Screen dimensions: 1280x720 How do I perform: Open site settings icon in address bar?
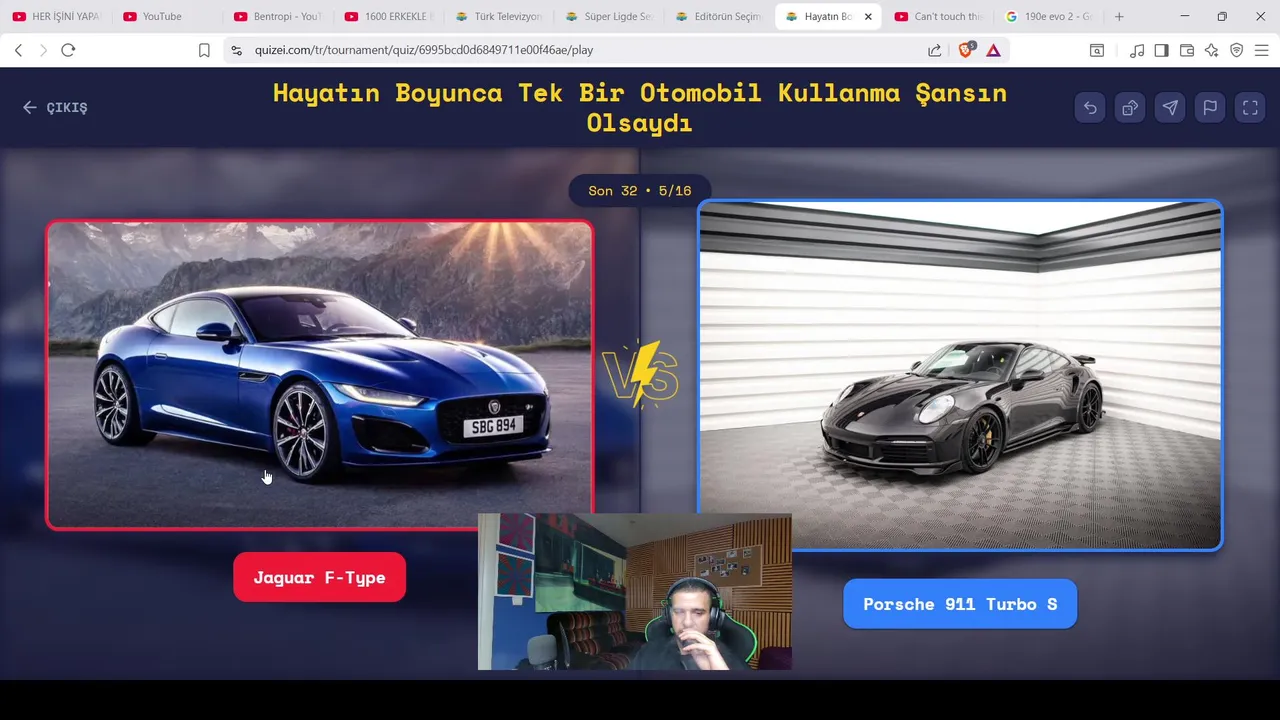click(236, 50)
